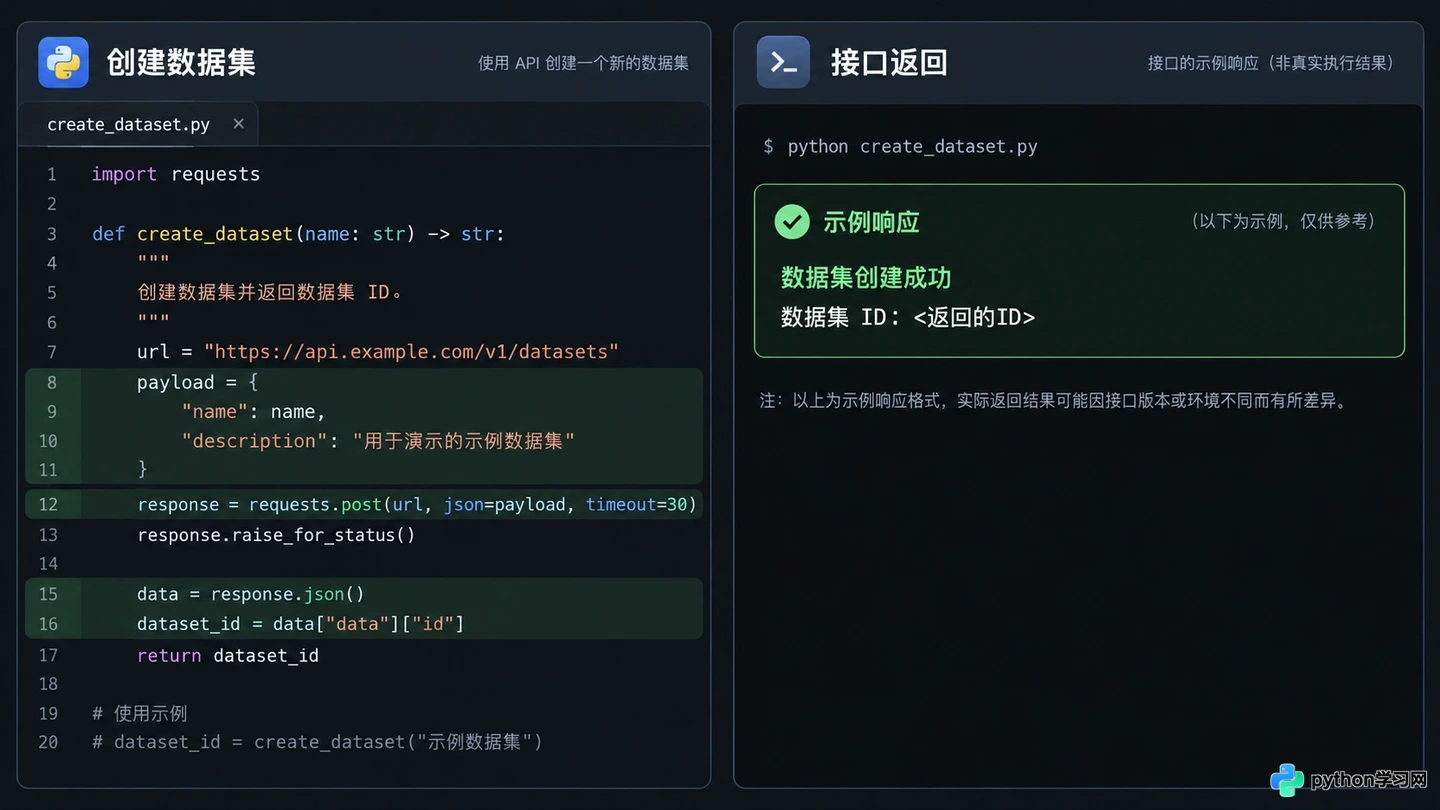This screenshot has width=1440, height=810.
Task: Click the terminal prompt icon beside 接口返回
Action: point(783,62)
